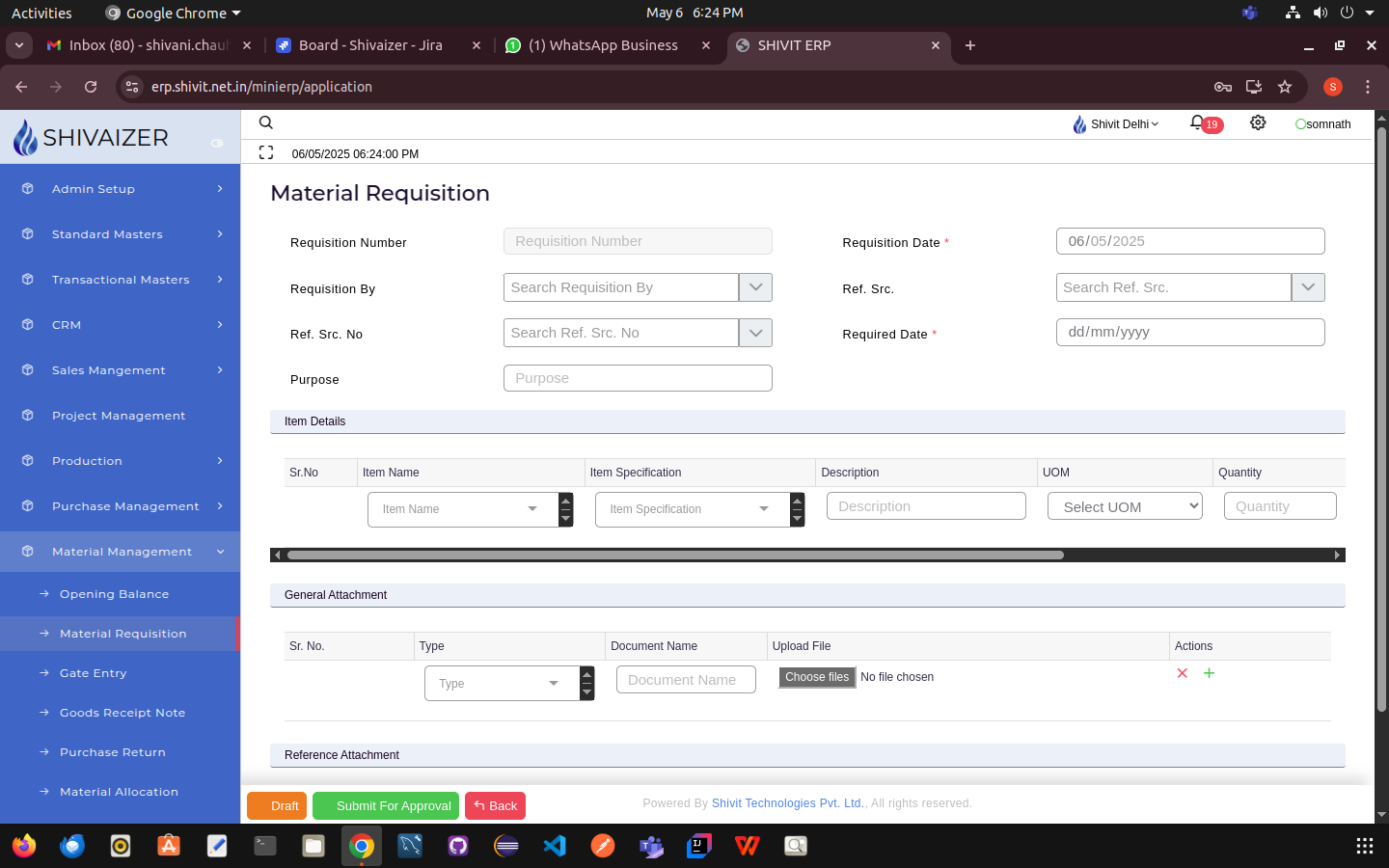The image size is (1389, 868).
Task: Click the Shivit Technologies Pvt. Ltd. link
Action: pos(787,803)
